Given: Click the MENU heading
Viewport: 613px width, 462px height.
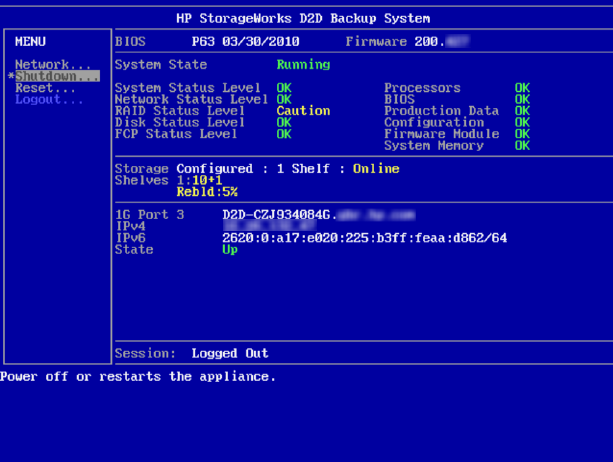Looking at the screenshot, I should point(30,41).
